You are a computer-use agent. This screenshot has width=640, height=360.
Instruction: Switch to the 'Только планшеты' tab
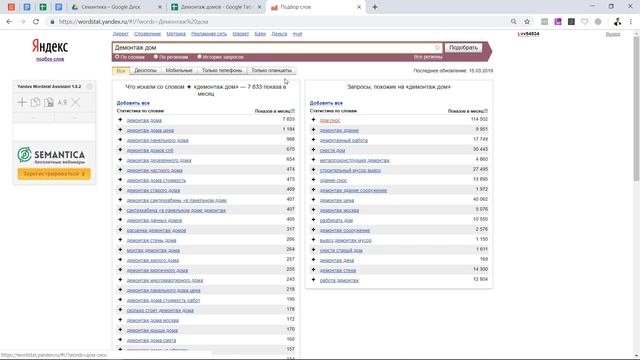click(271, 71)
